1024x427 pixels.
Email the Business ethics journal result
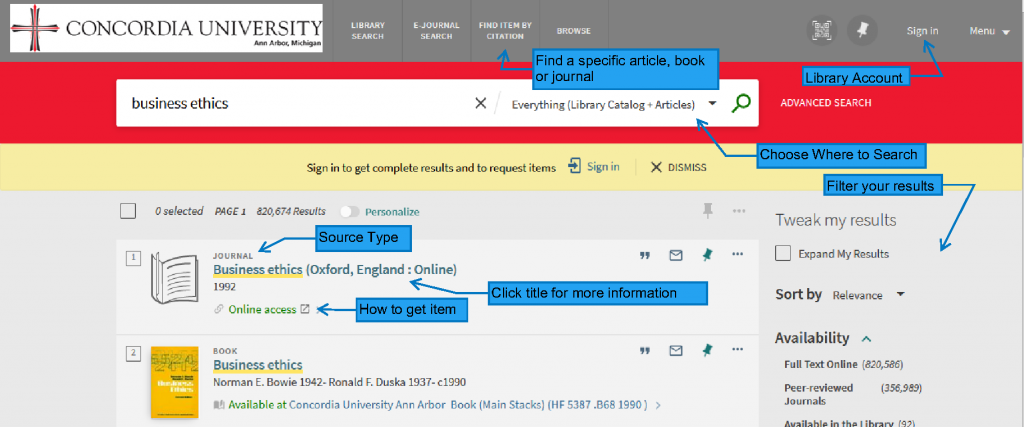click(x=676, y=255)
